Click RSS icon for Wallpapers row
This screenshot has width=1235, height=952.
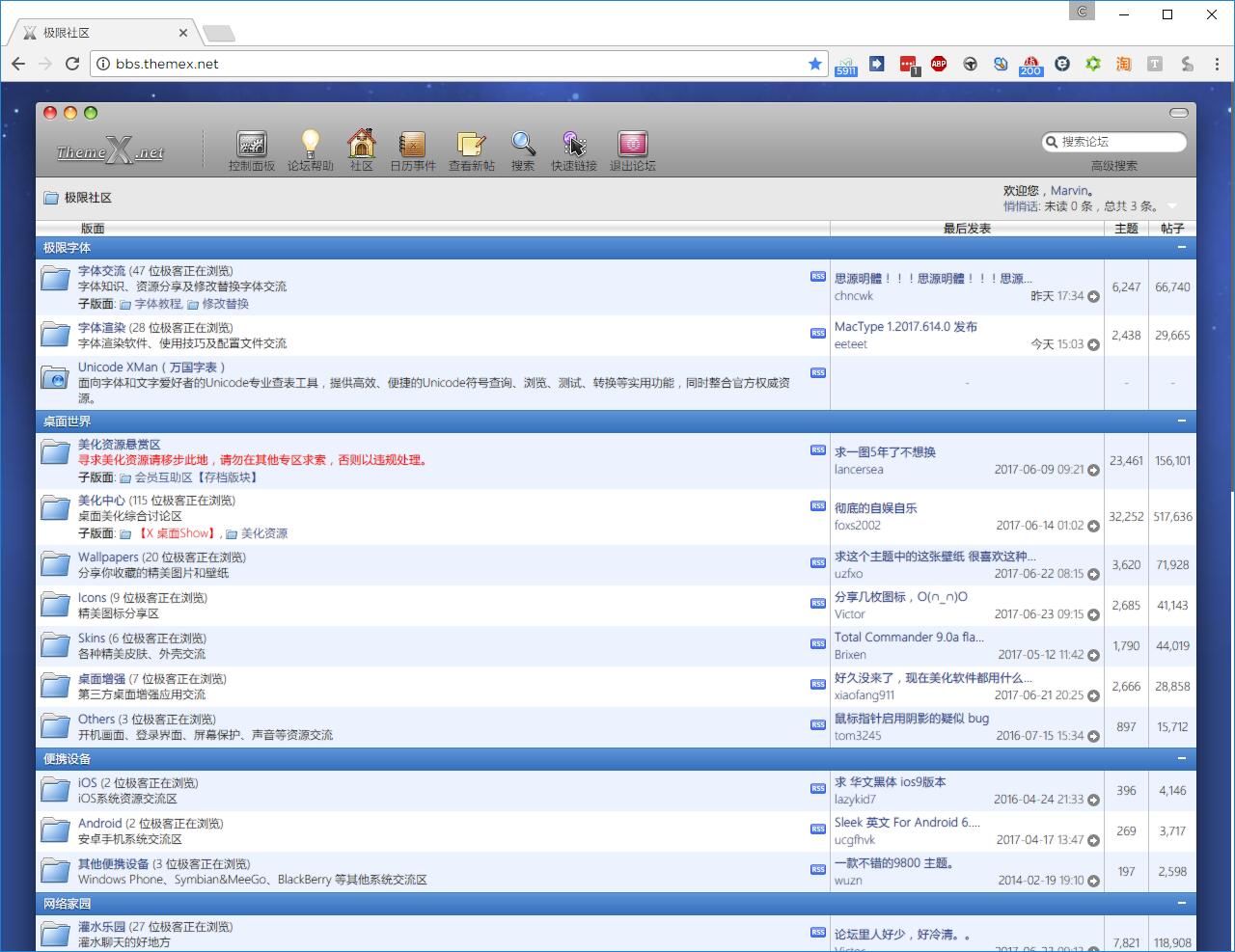818,563
